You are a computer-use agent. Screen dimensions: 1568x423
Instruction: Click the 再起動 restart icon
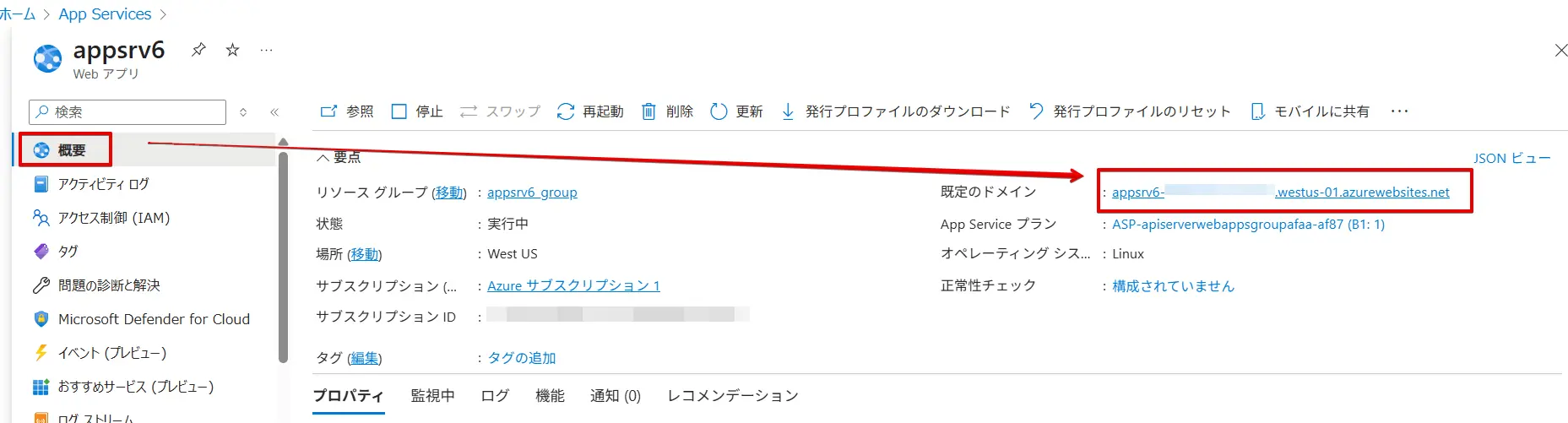click(565, 111)
